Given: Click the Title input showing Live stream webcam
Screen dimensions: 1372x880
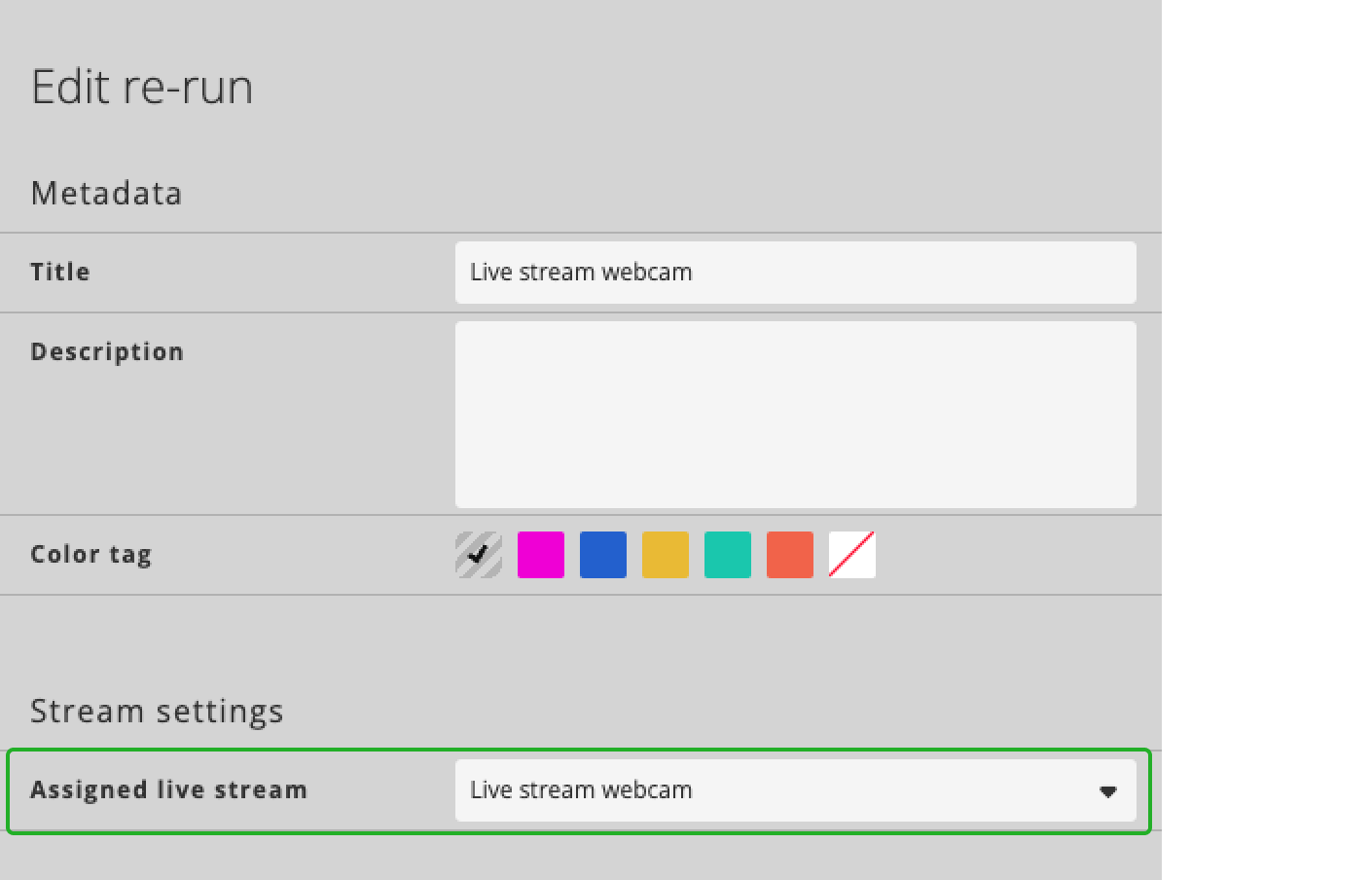Looking at the screenshot, I should [x=796, y=273].
